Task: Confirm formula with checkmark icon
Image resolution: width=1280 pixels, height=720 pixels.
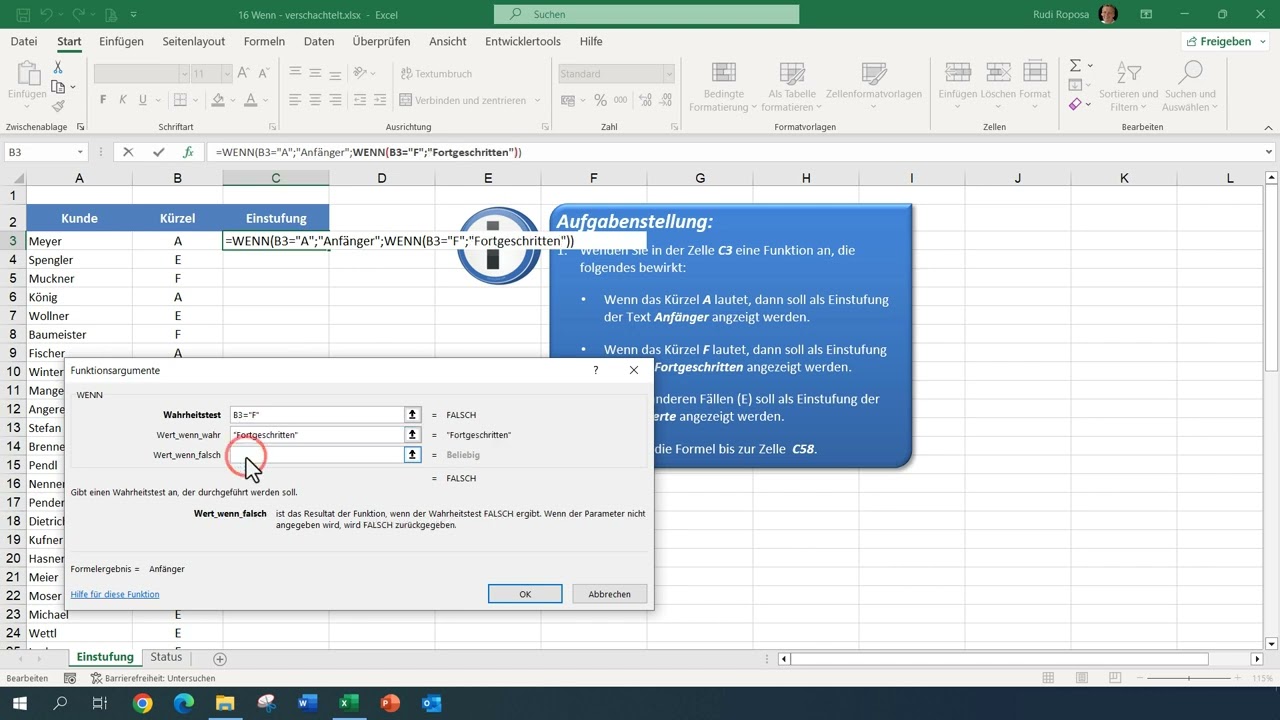Action: point(158,152)
